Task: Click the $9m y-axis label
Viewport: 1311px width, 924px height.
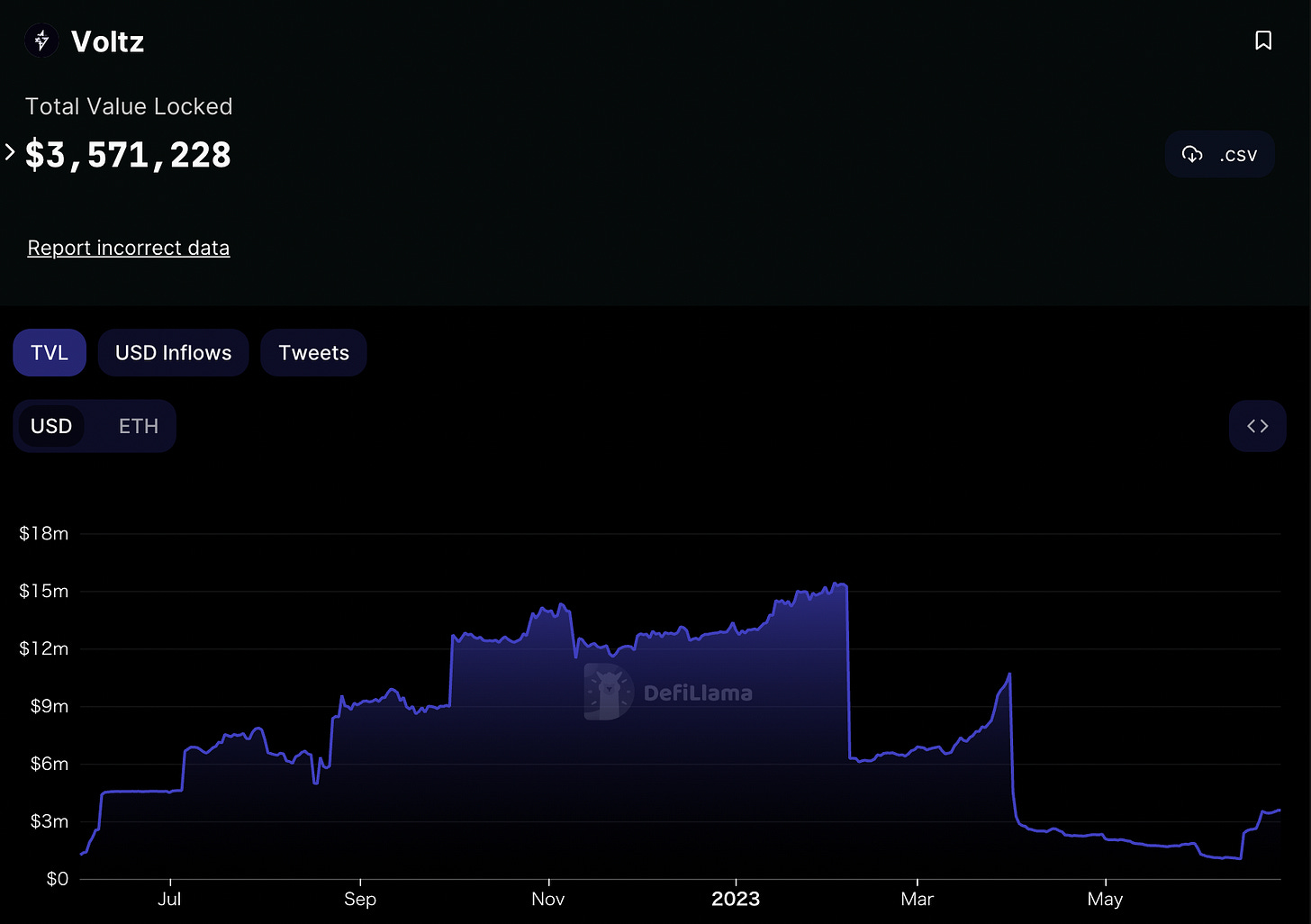Action: coord(50,706)
